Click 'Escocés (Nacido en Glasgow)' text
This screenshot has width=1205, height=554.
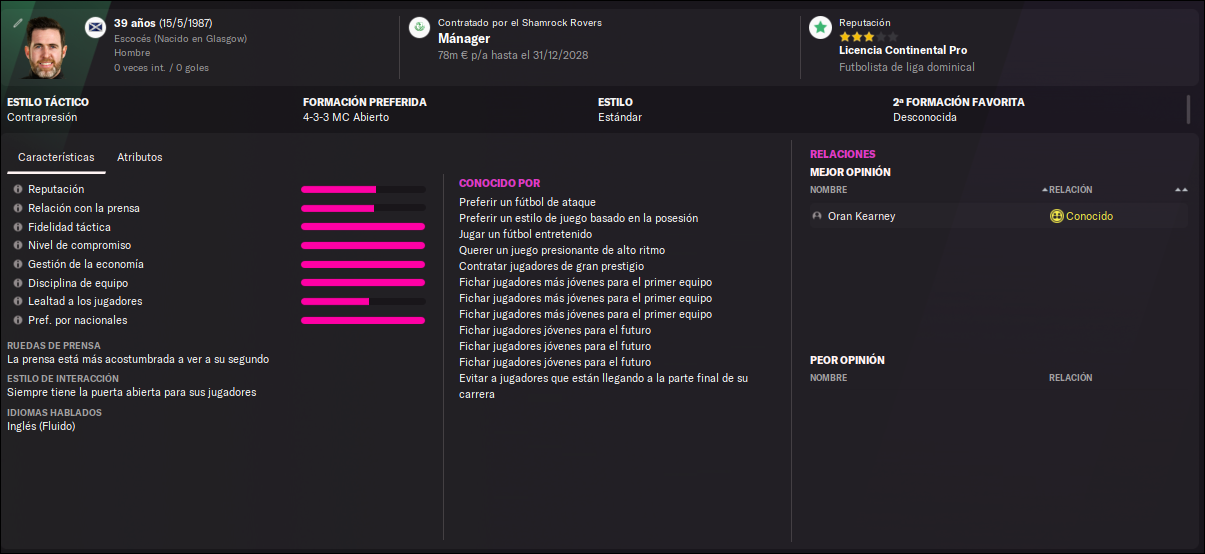(180, 39)
